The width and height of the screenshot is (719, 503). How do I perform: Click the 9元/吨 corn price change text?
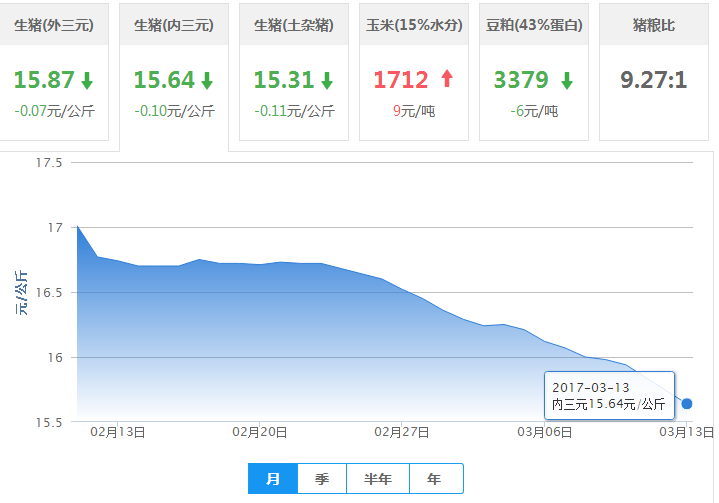pyautogui.click(x=414, y=111)
